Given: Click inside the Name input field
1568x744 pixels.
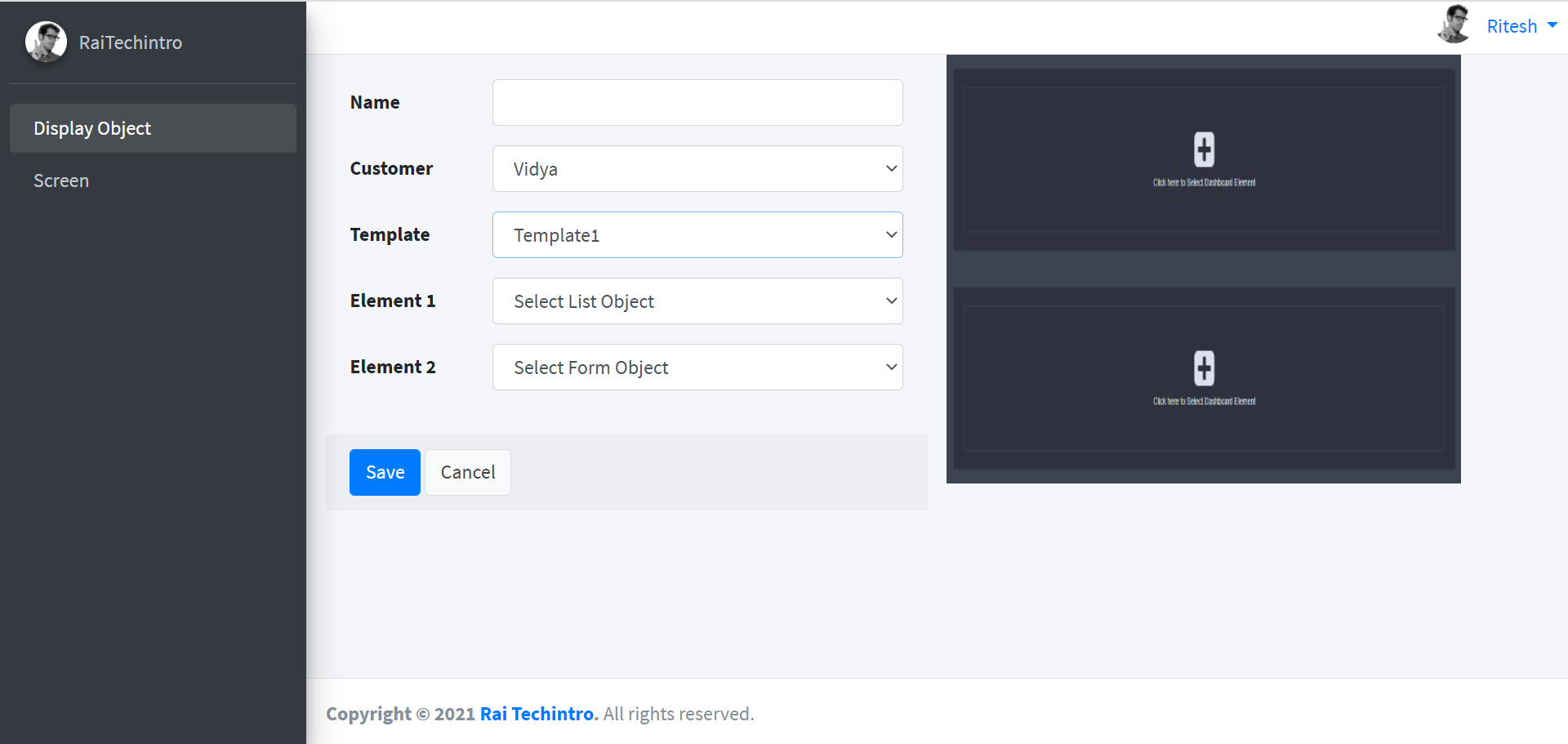Looking at the screenshot, I should click(697, 102).
